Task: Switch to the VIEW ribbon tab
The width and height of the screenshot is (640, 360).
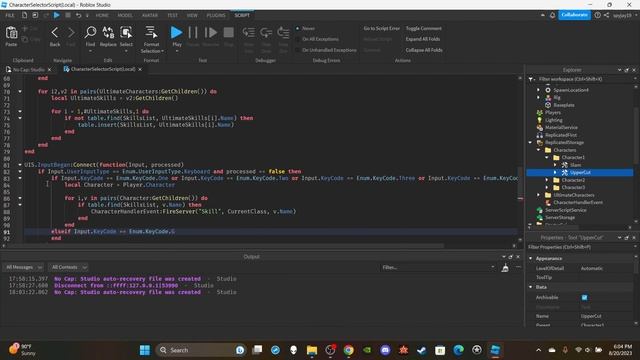Action: tap(192, 15)
